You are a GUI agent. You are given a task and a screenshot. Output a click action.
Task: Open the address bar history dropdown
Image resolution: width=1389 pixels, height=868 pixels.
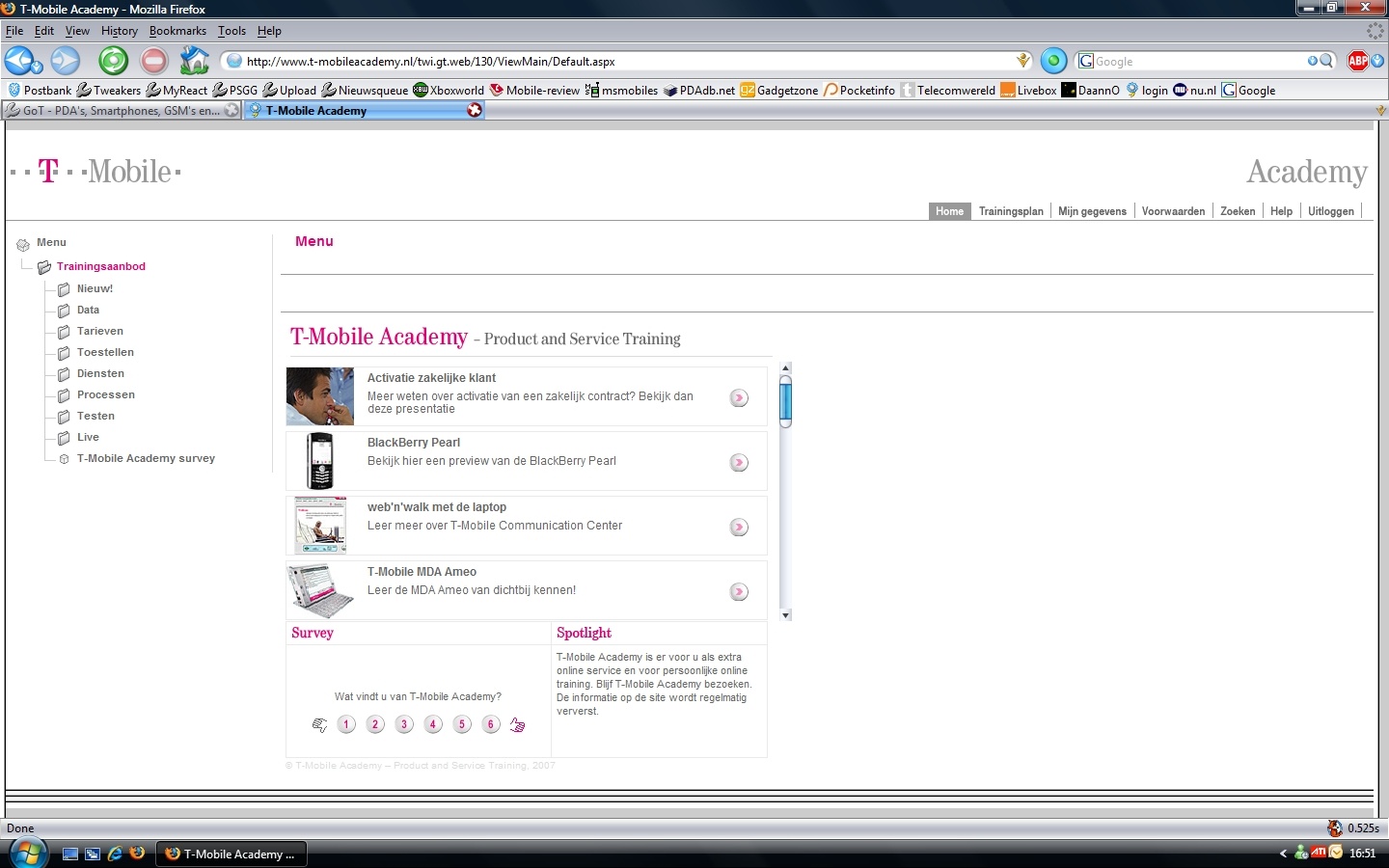1022,61
